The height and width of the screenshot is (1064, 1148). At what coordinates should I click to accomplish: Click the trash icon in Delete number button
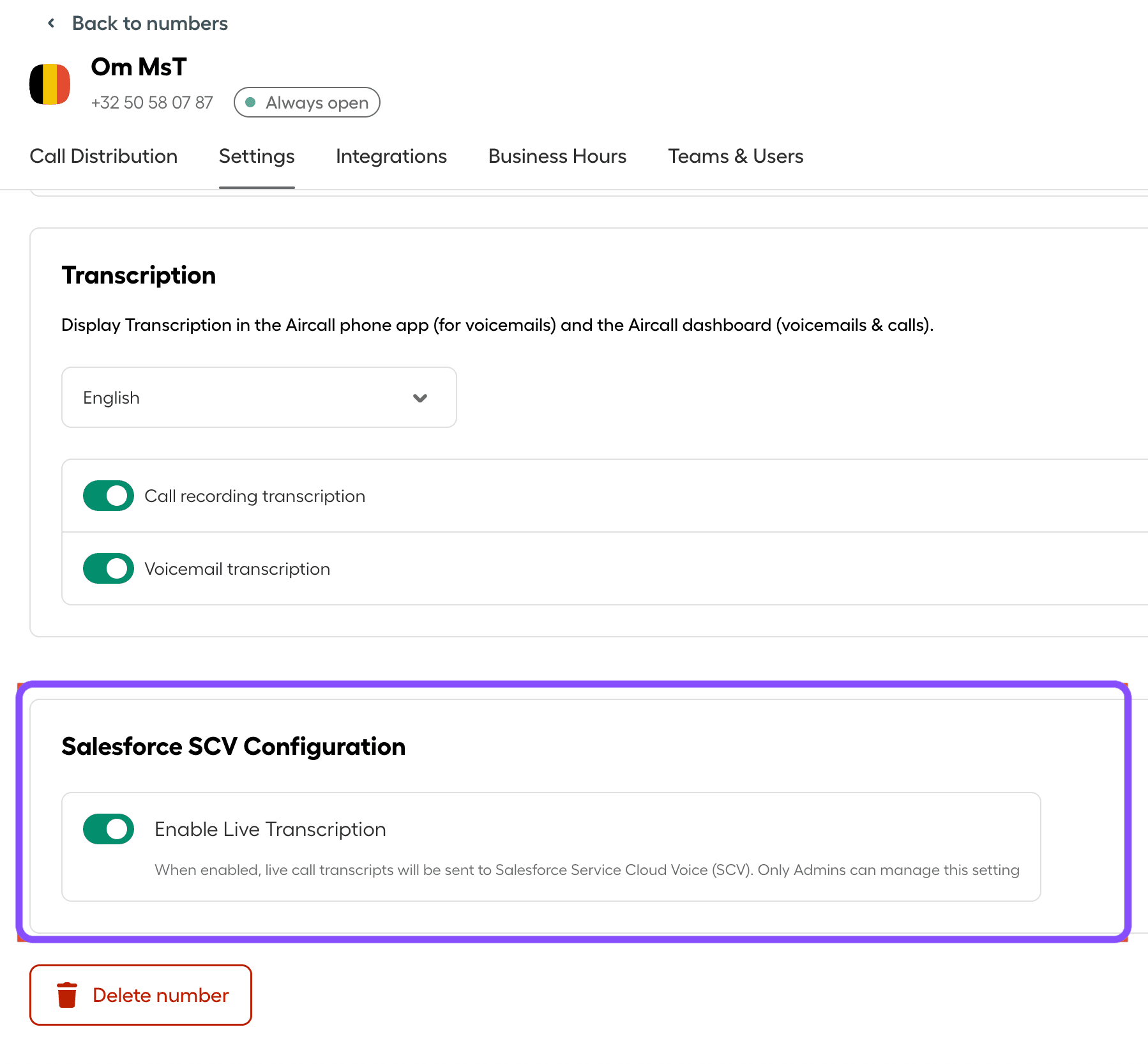pyautogui.click(x=66, y=994)
